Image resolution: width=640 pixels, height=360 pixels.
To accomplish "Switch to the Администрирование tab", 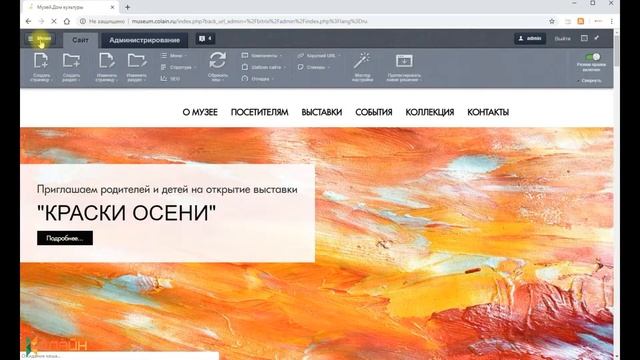I will click(144, 40).
